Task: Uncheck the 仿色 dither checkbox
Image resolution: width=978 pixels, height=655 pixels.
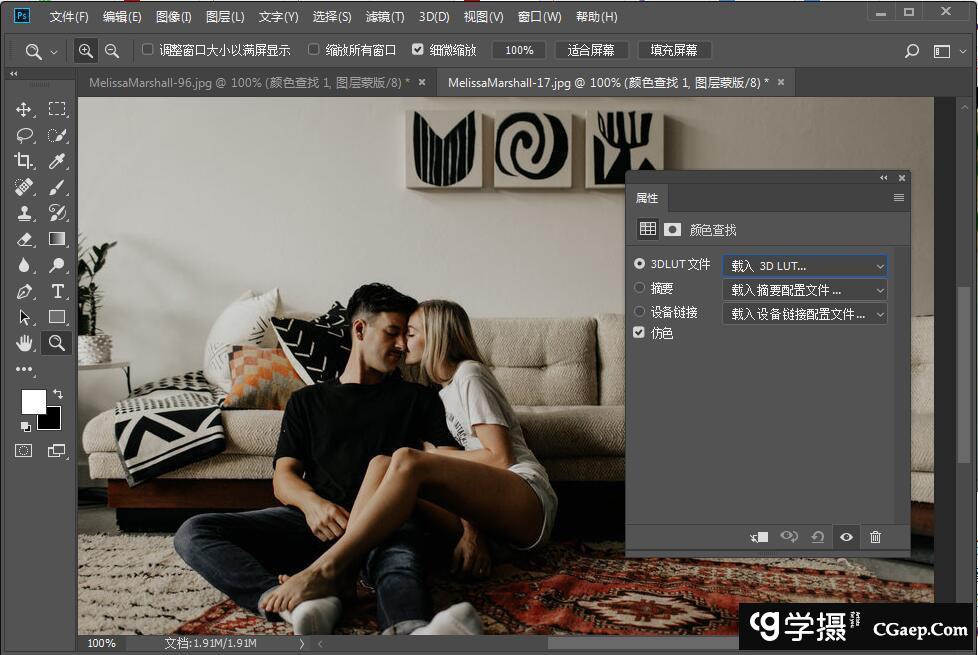Action: click(640, 333)
